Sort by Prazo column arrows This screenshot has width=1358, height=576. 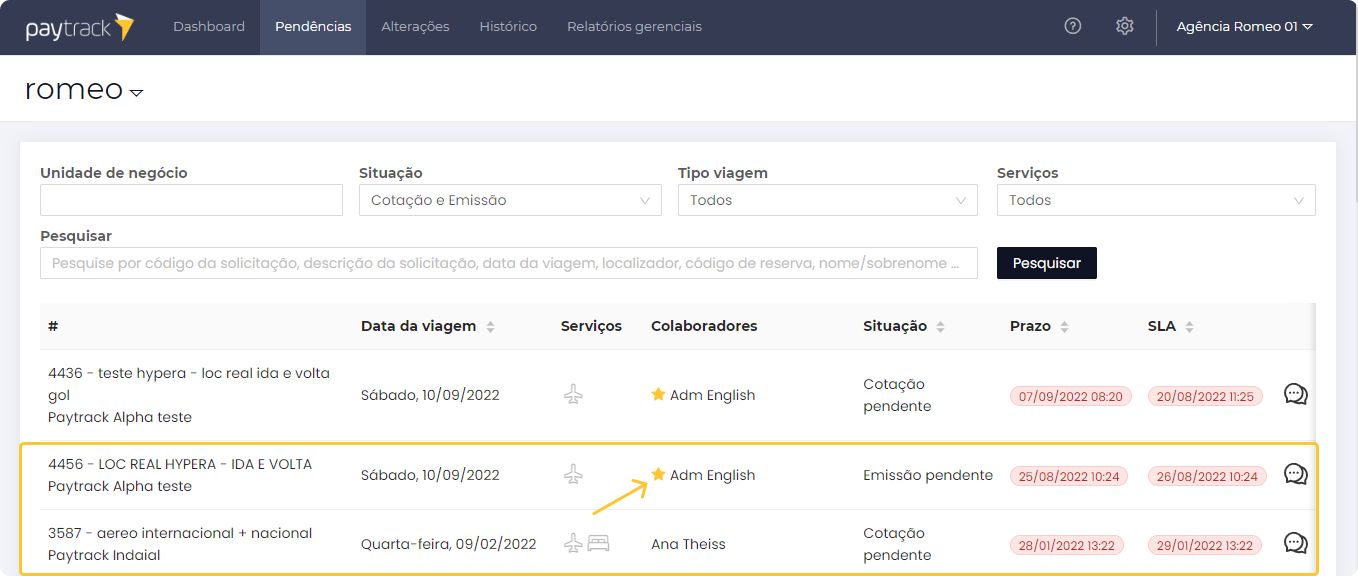(1064, 327)
